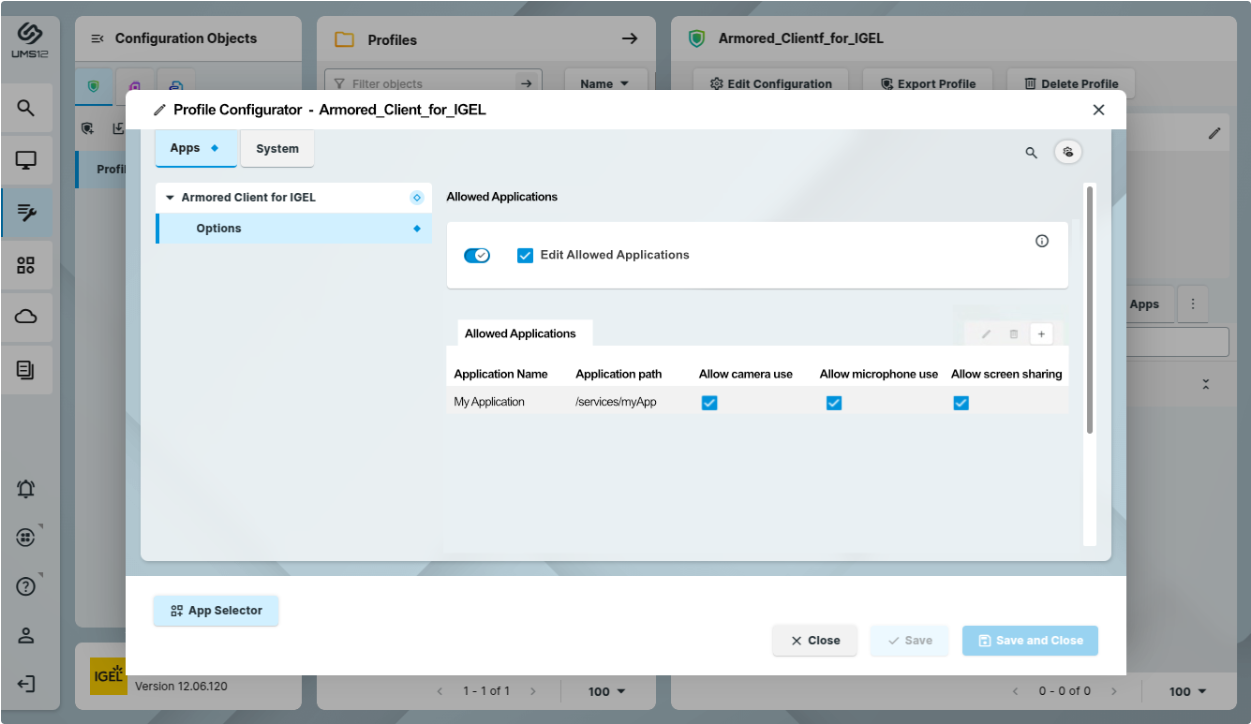
Task: Click the cloud icon in left sidebar
Action: pyautogui.click(x=26, y=317)
